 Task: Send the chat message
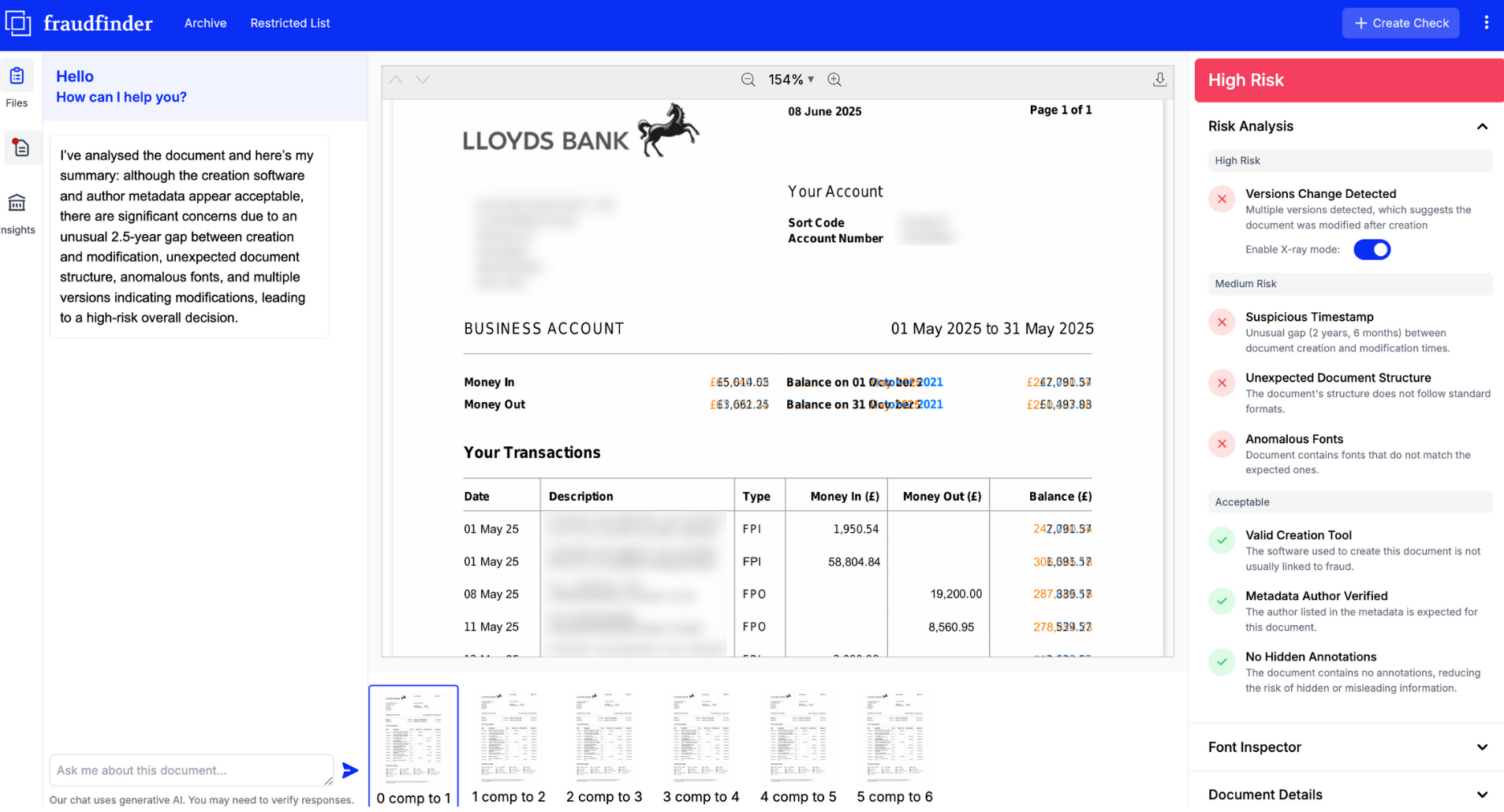350,770
